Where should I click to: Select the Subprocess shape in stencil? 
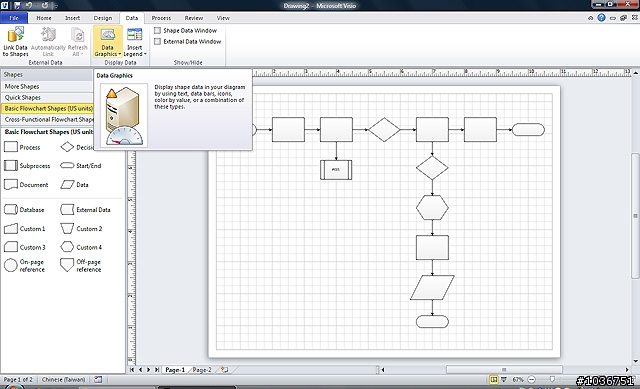pyautogui.click(x=27, y=166)
